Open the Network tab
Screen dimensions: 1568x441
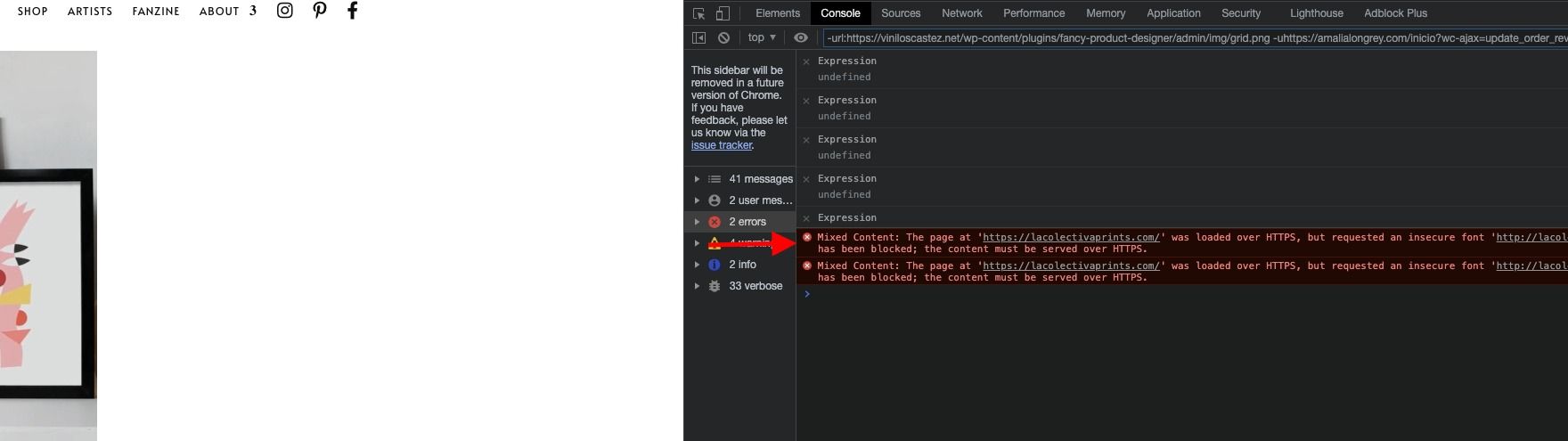pyautogui.click(x=962, y=13)
